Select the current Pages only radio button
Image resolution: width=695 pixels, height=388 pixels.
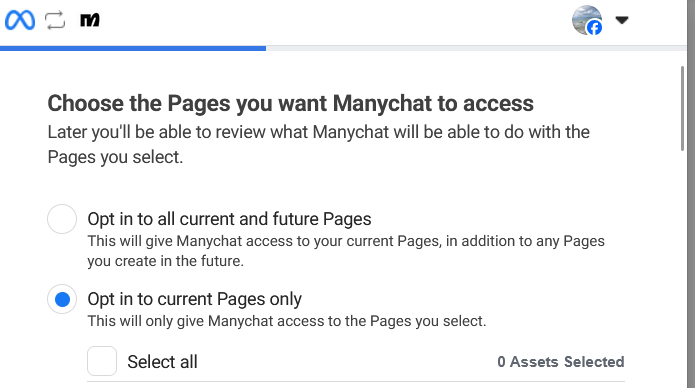[x=62, y=299]
